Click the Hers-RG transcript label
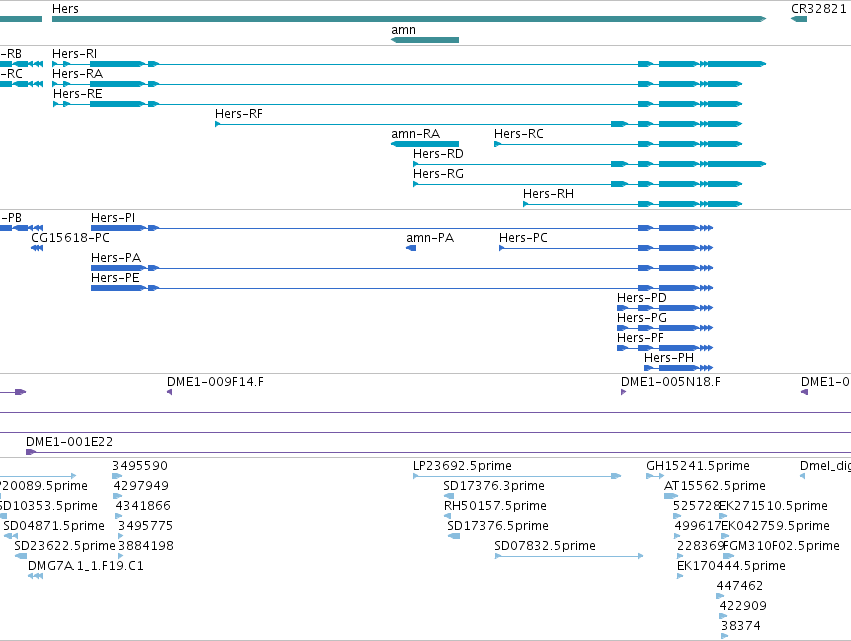The image size is (851, 641). [438, 174]
